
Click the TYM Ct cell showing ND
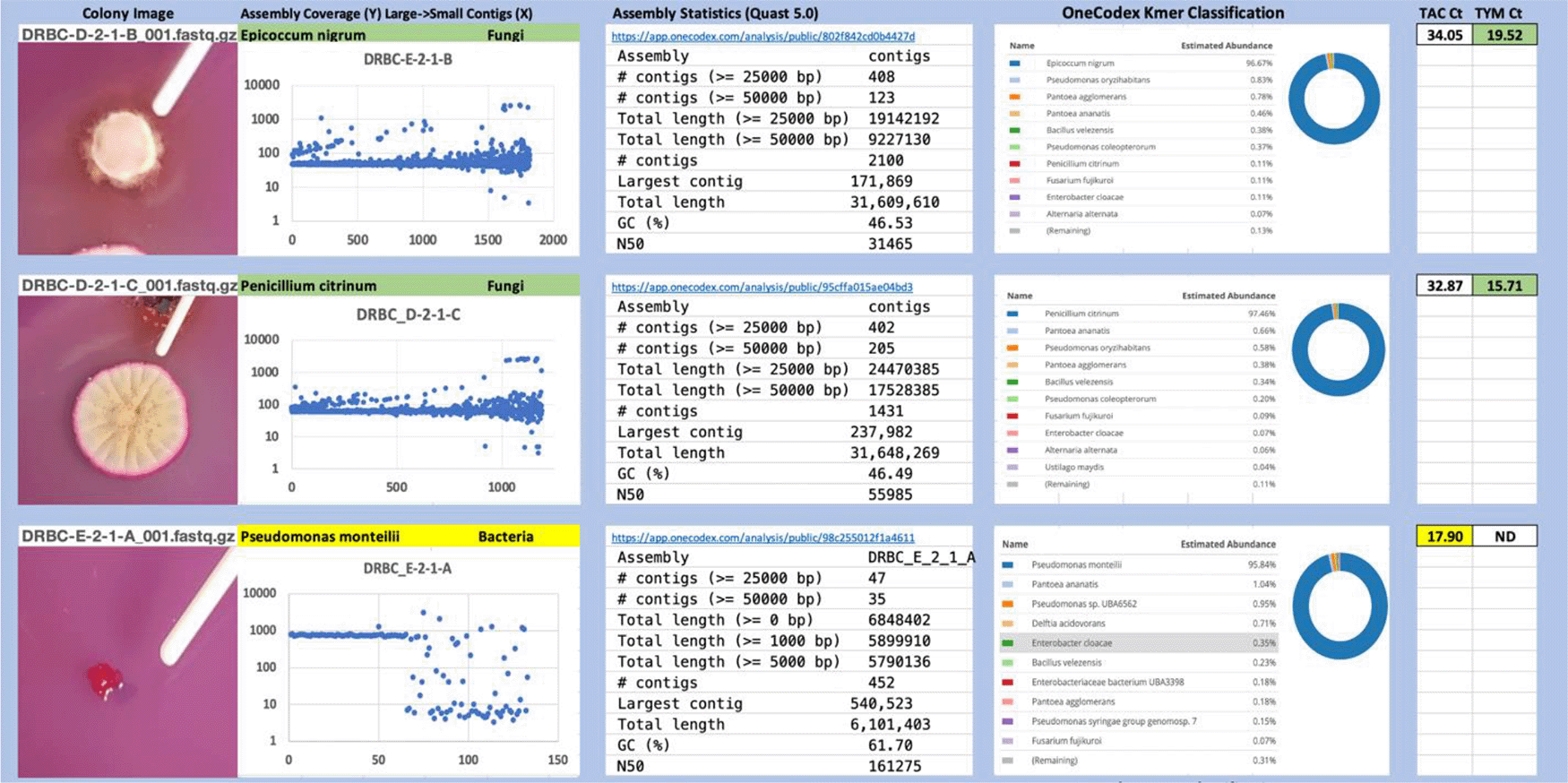pos(1504,537)
